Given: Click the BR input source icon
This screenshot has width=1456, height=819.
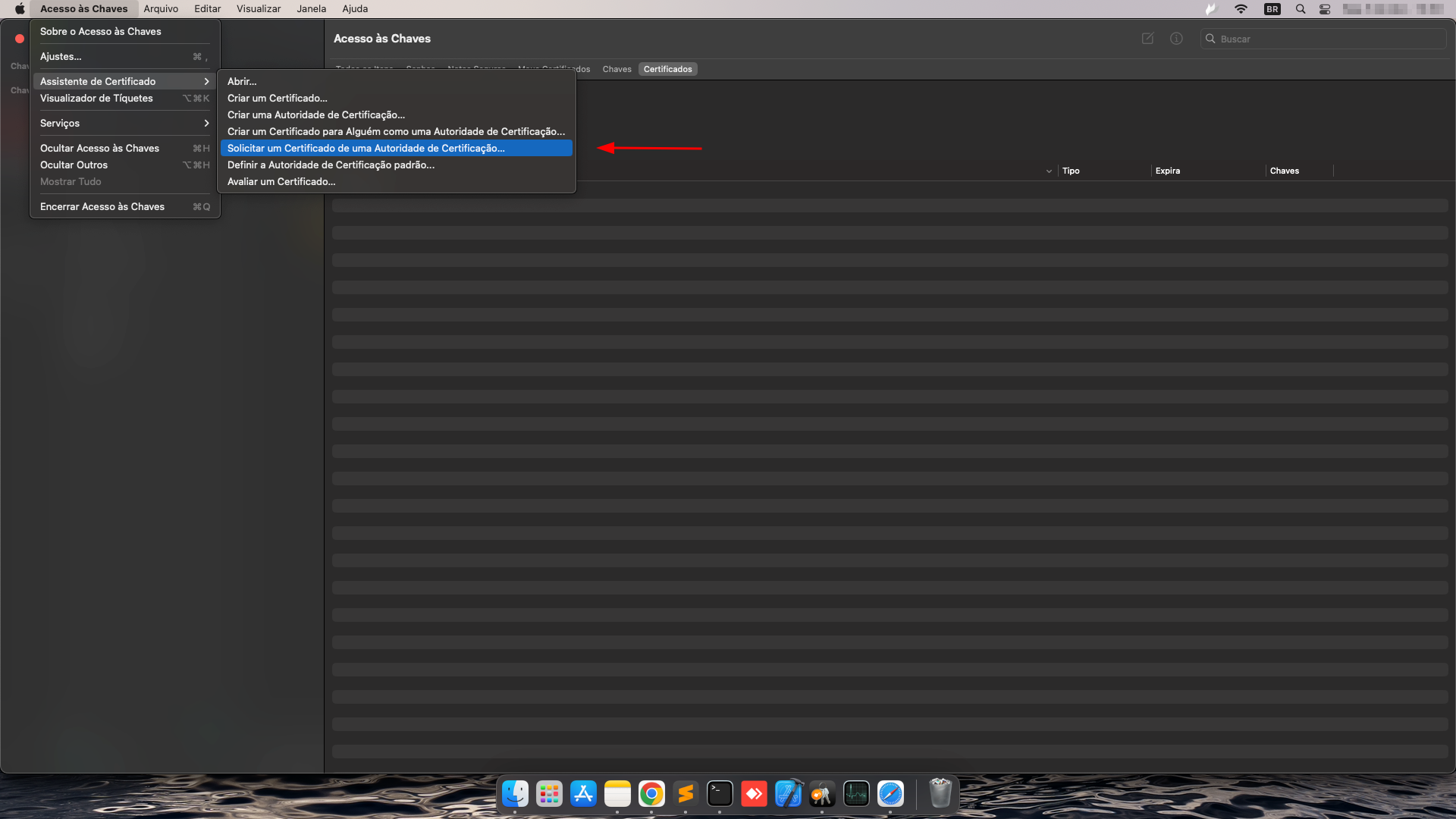Looking at the screenshot, I should [1272, 9].
